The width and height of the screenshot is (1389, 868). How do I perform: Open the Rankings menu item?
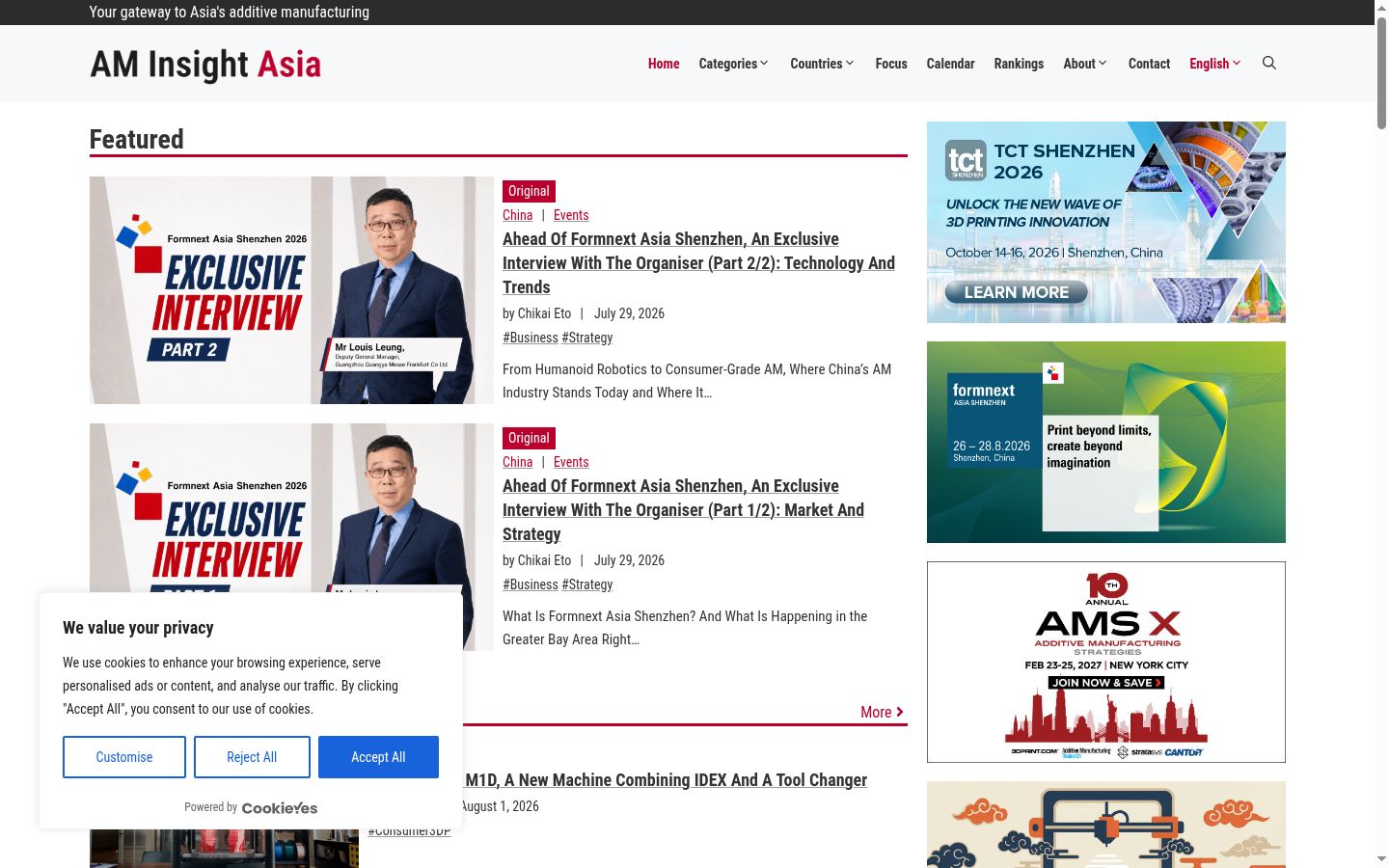click(x=1019, y=64)
